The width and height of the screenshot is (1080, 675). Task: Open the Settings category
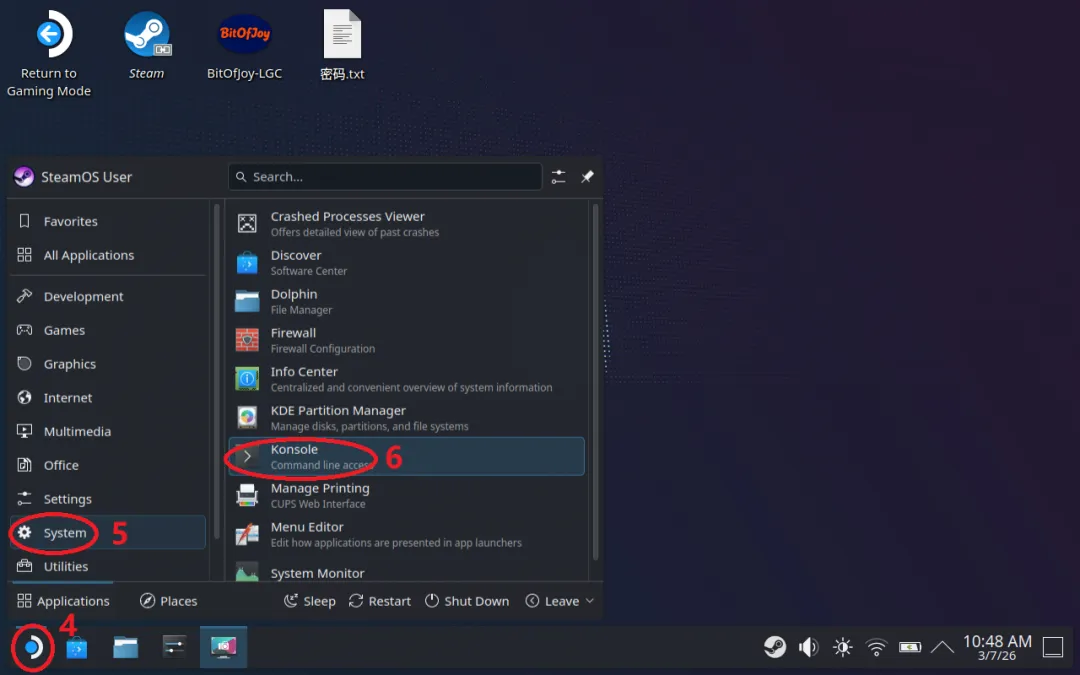coord(108,499)
